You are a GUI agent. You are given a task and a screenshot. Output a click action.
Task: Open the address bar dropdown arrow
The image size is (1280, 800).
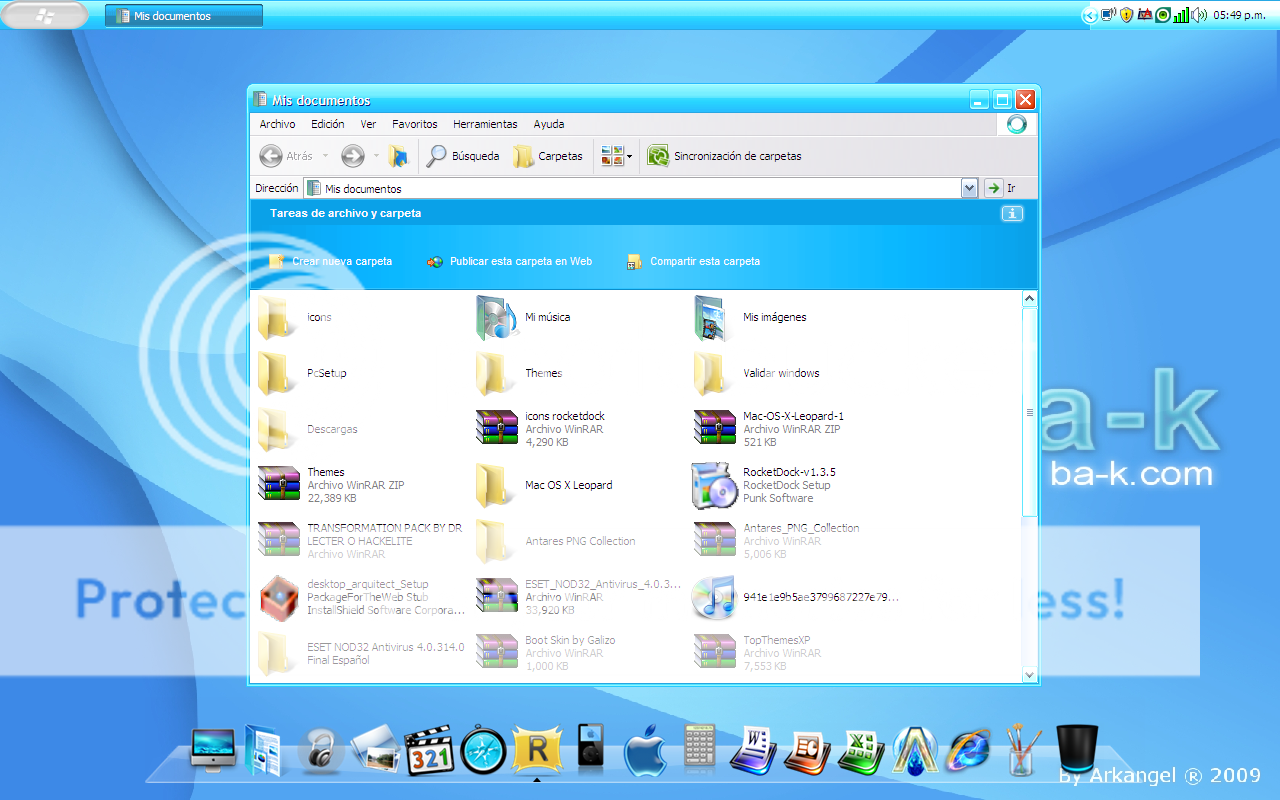coord(969,188)
